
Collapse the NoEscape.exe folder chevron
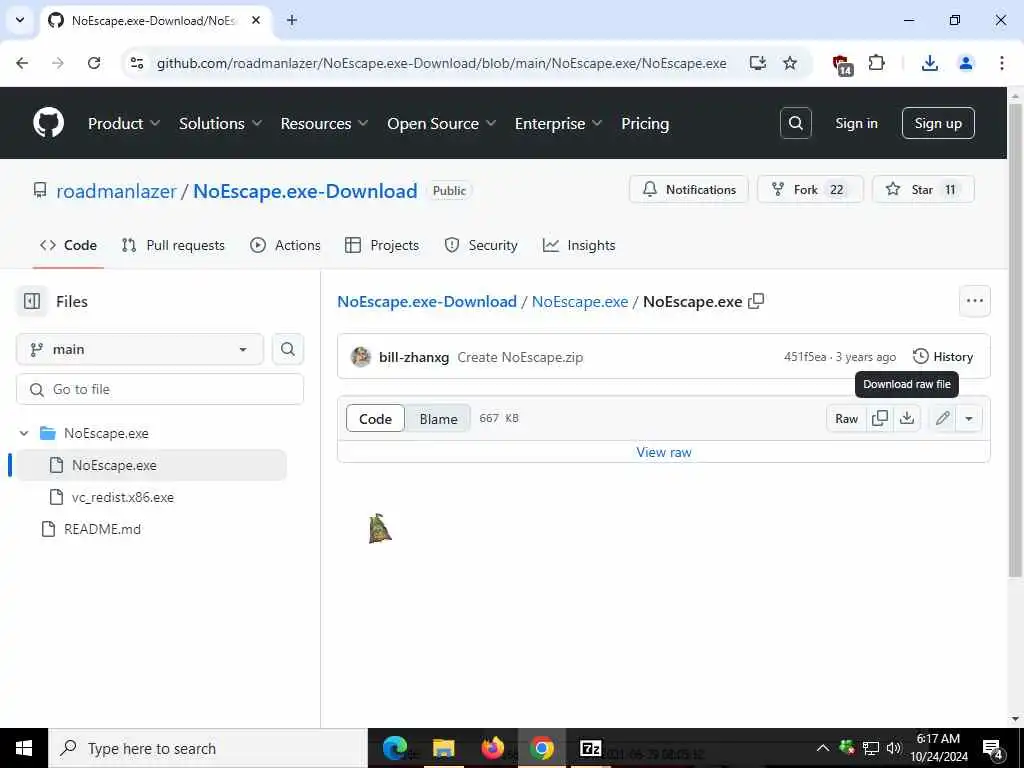pyautogui.click(x=24, y=433)
